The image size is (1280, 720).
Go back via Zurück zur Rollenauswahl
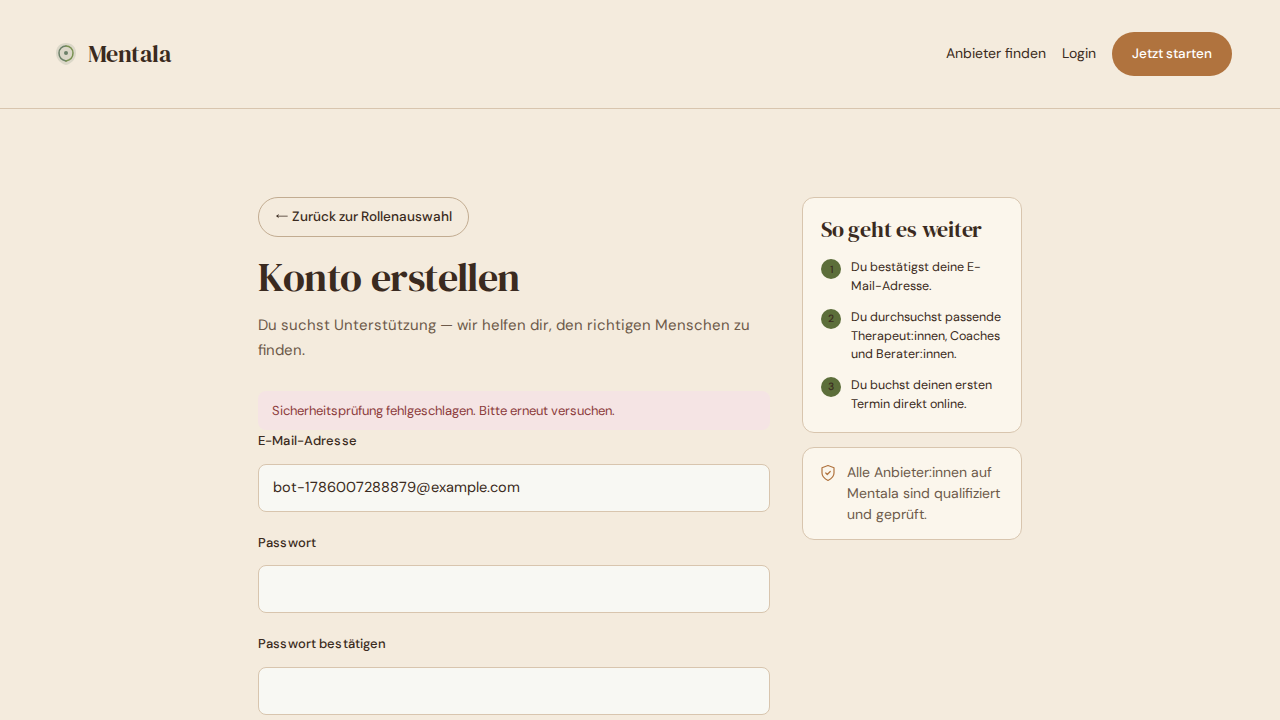pos(363,217)
